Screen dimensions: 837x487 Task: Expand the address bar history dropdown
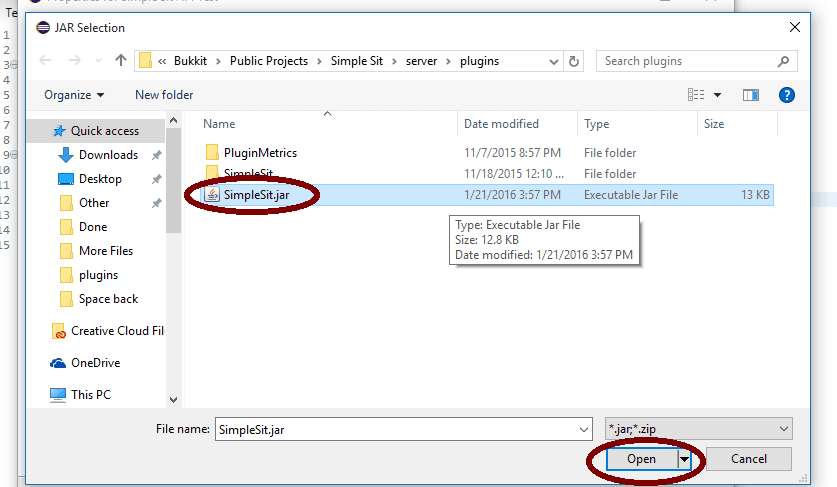pyautogui.click(x=554, y=61)
